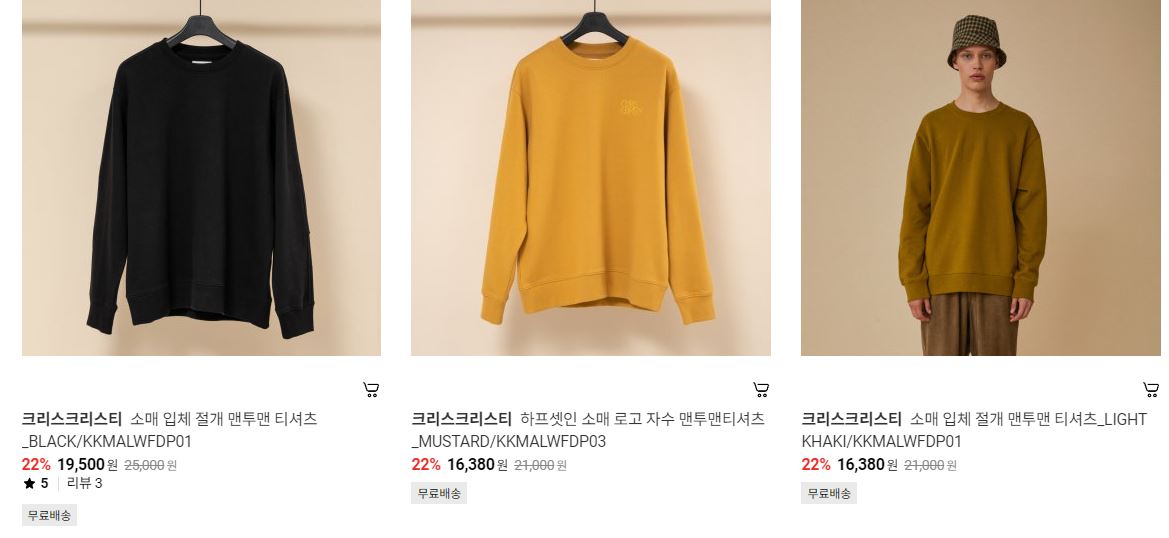The width and height of the screenshot is (1169, 538).
Task: Click 무료배송 badge under black sweatshirt
Action: 49,515
